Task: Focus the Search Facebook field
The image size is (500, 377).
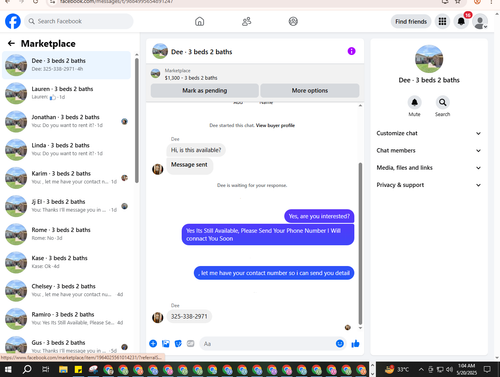Action: pyautogui.click(x=79, y=21)
